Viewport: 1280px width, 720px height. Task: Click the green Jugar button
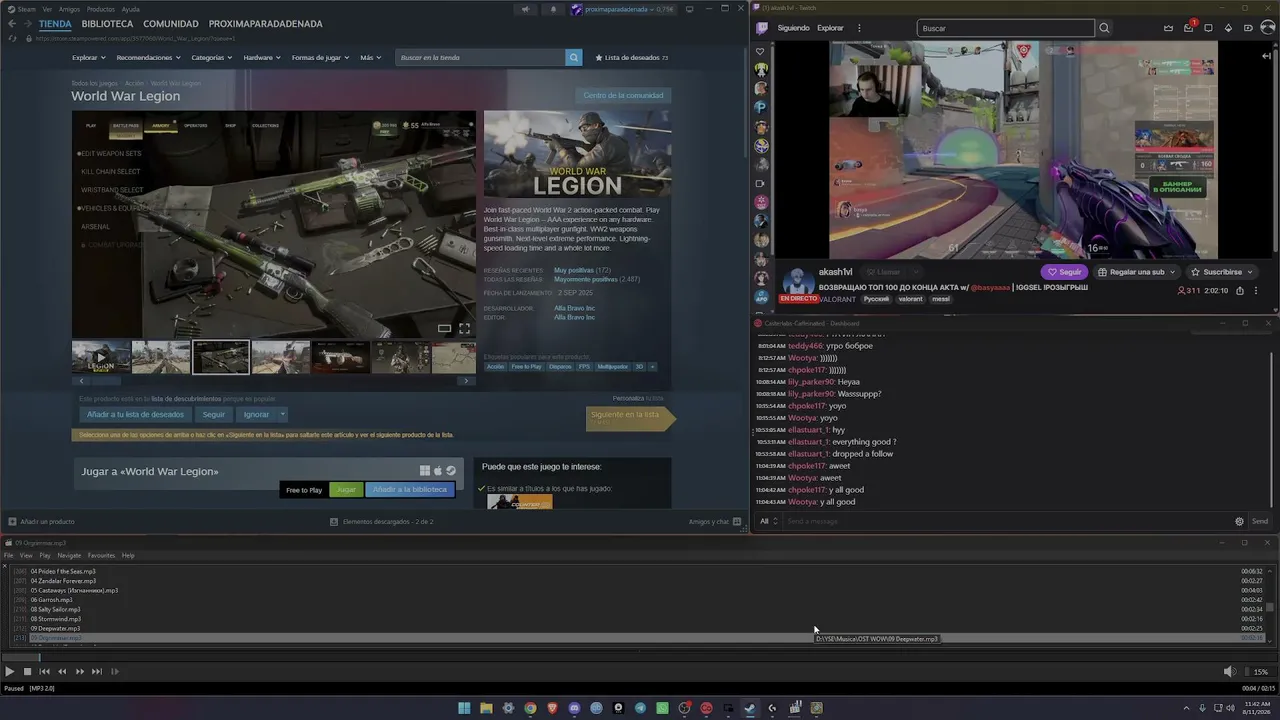346,490
